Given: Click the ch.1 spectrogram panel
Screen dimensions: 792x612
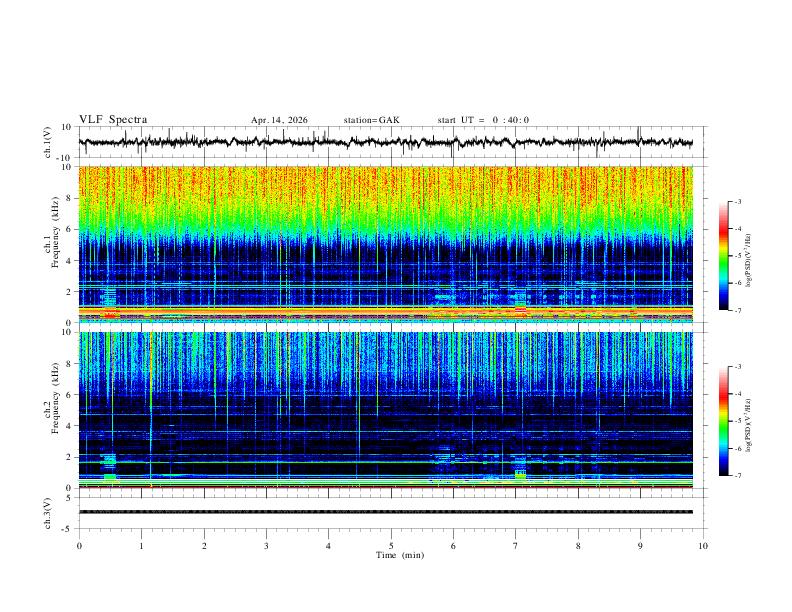Looking at the screenshot, I should click(x=386, y=244).
